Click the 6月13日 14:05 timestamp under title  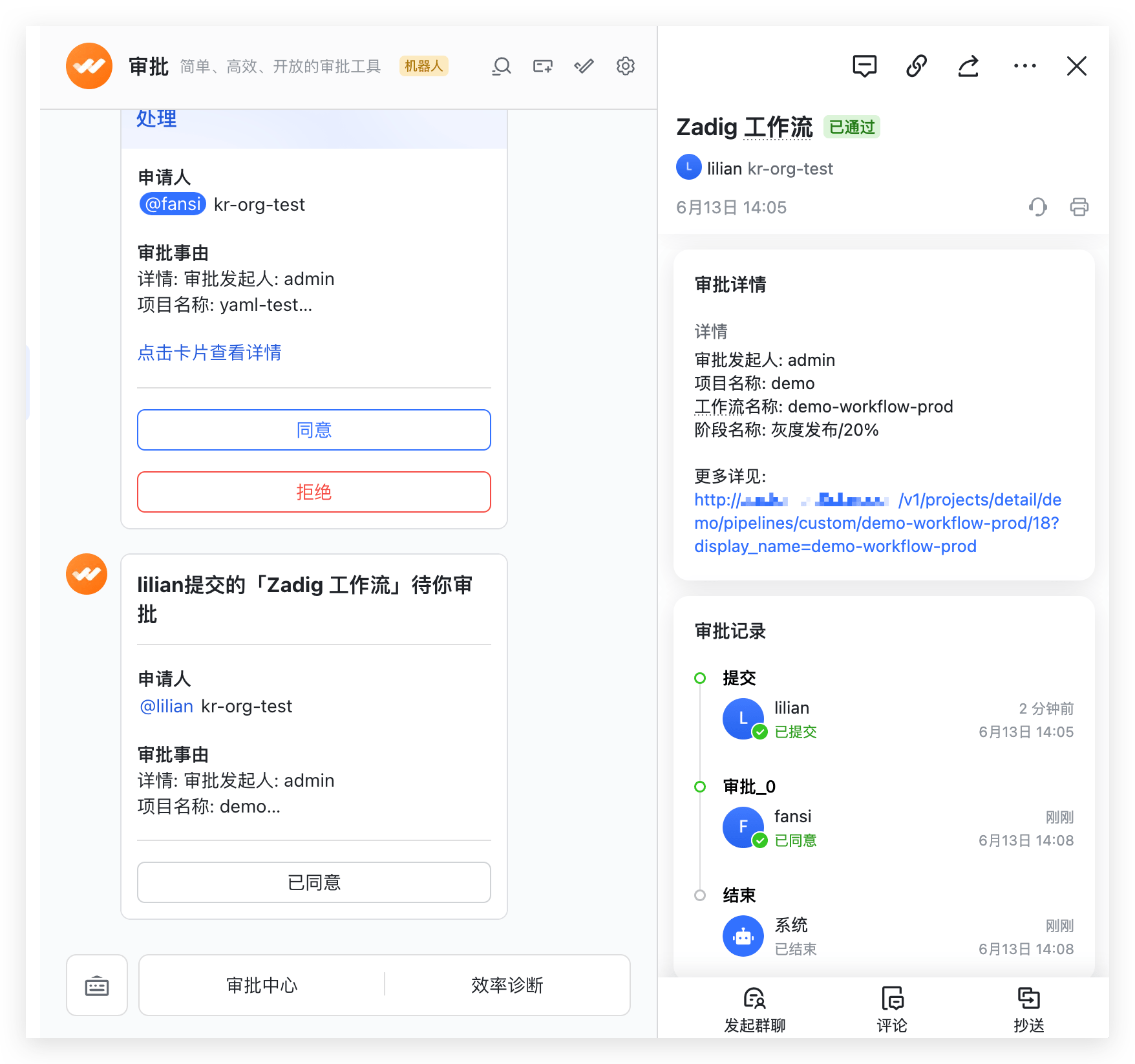(x=731, y=207)
